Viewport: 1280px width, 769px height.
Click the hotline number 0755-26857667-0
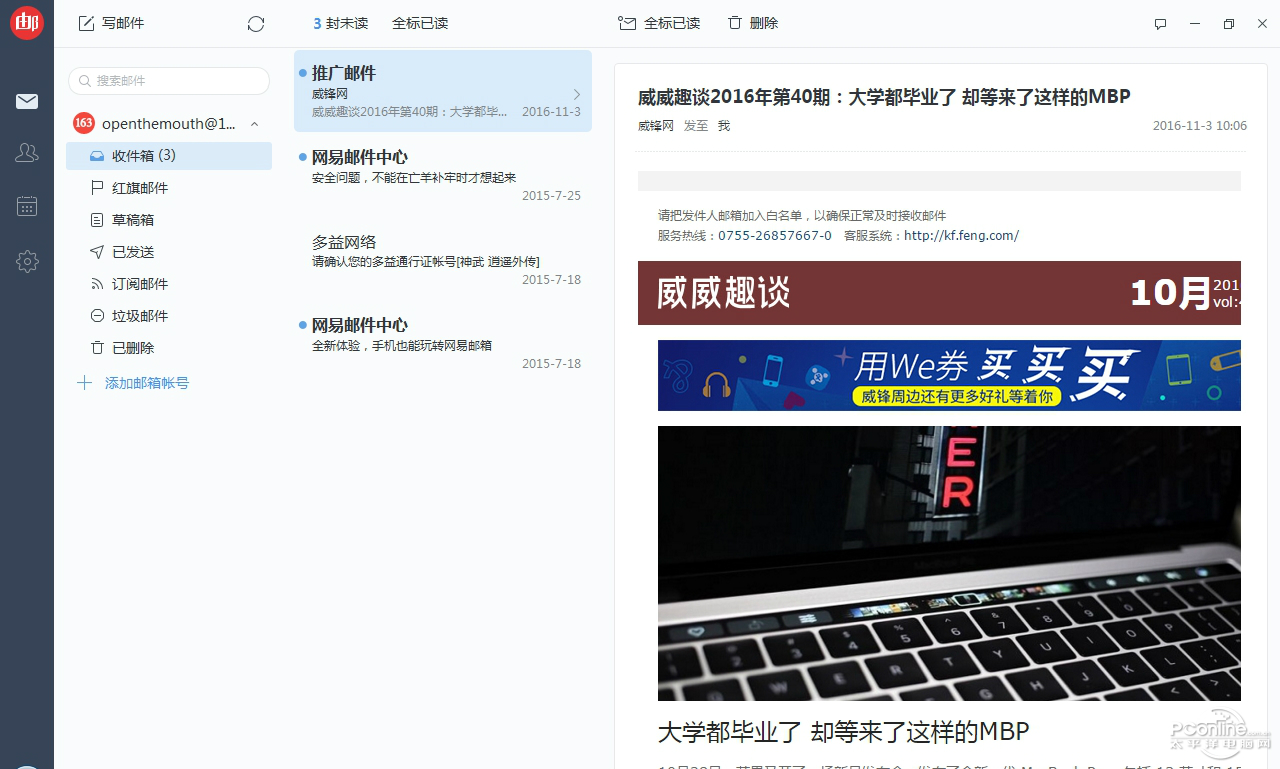click(775, 236)
